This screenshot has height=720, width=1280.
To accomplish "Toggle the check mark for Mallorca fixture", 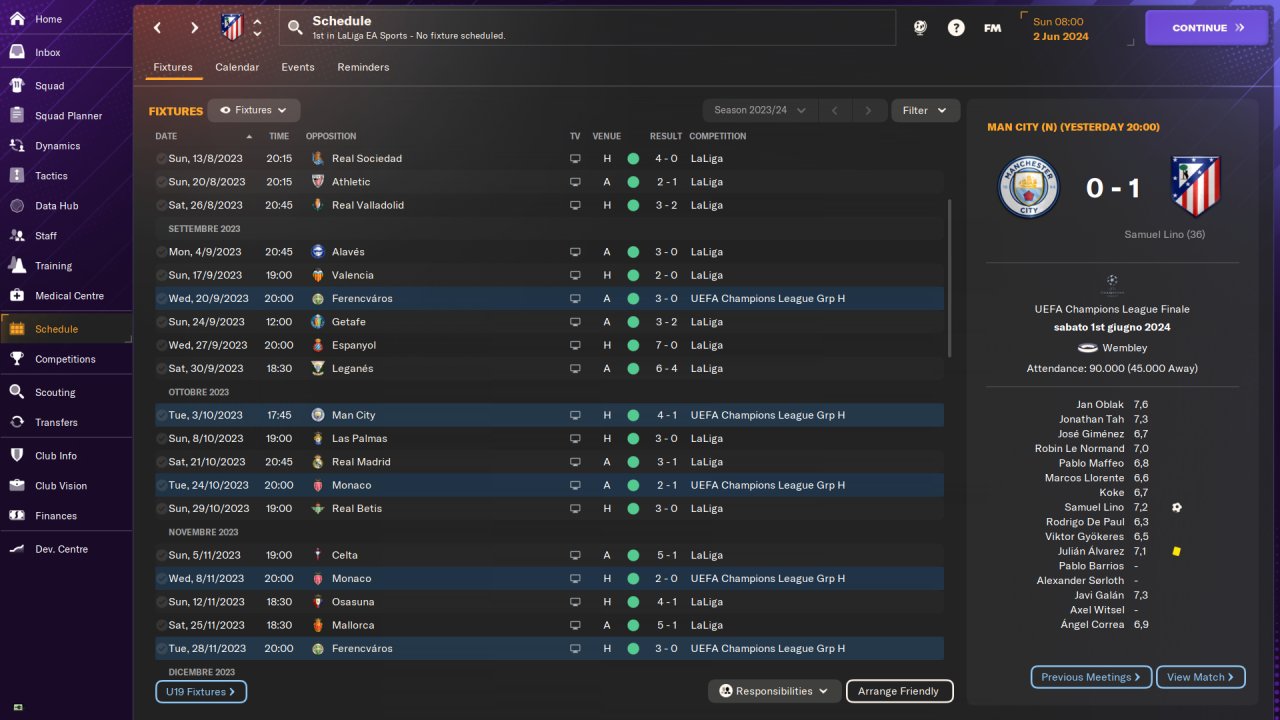I will (x=161, y=625).
